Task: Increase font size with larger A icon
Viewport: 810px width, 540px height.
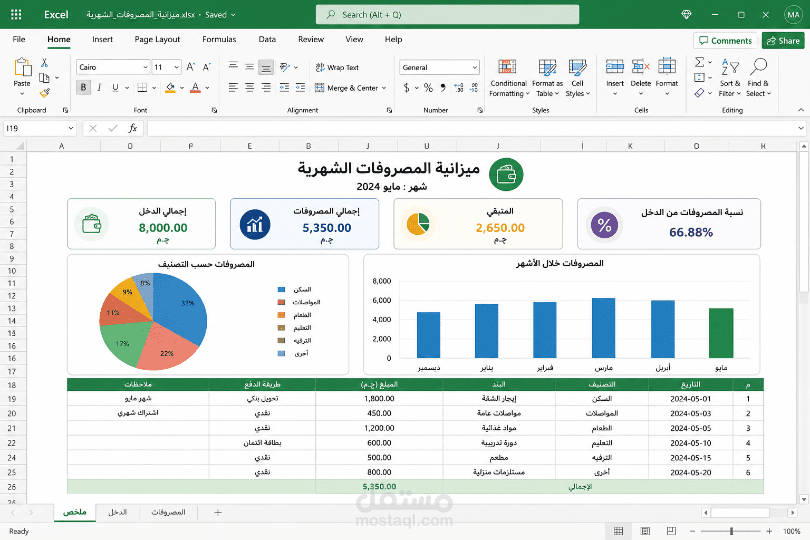Action: tap(191, 67)
